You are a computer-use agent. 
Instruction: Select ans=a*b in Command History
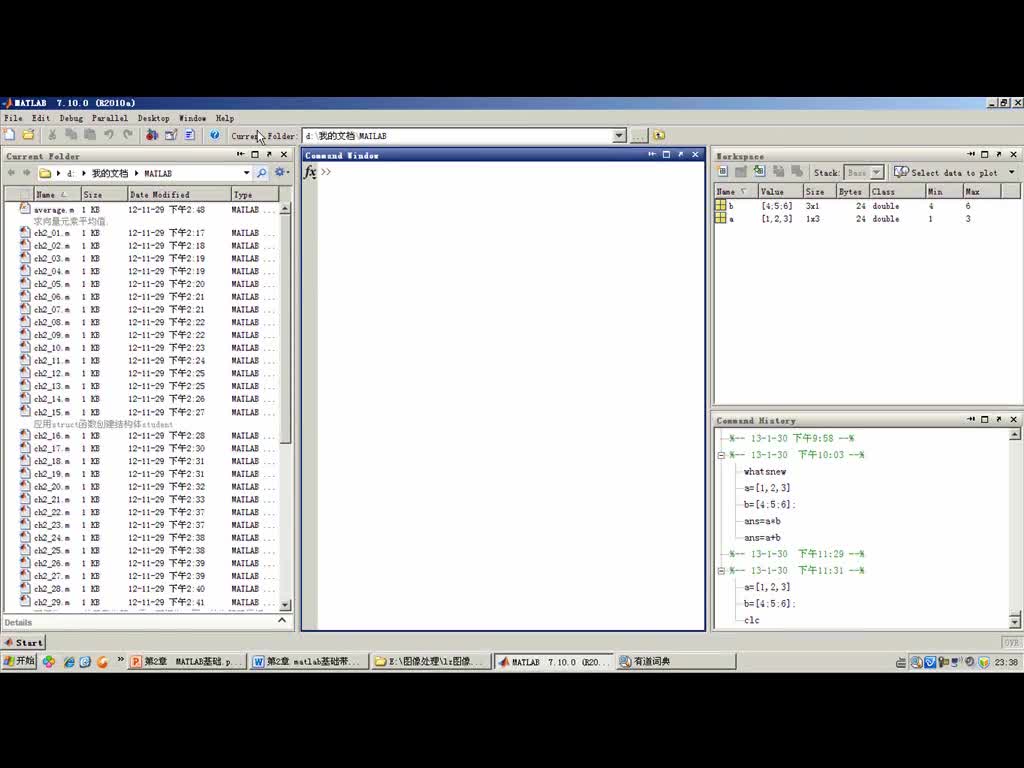pyautogui.click(x=762, y=521)
